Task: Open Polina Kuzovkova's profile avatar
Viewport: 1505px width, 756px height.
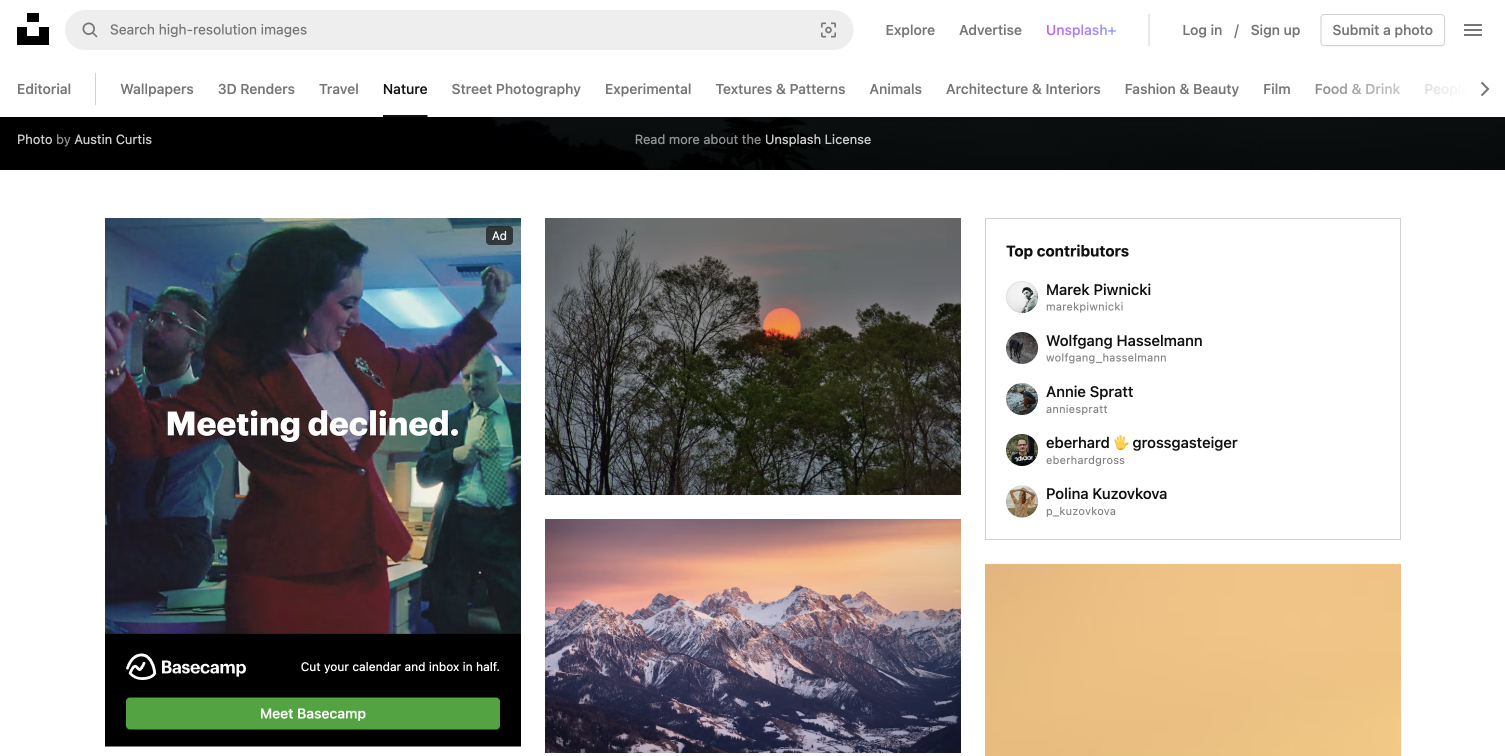Action: 1021,502
